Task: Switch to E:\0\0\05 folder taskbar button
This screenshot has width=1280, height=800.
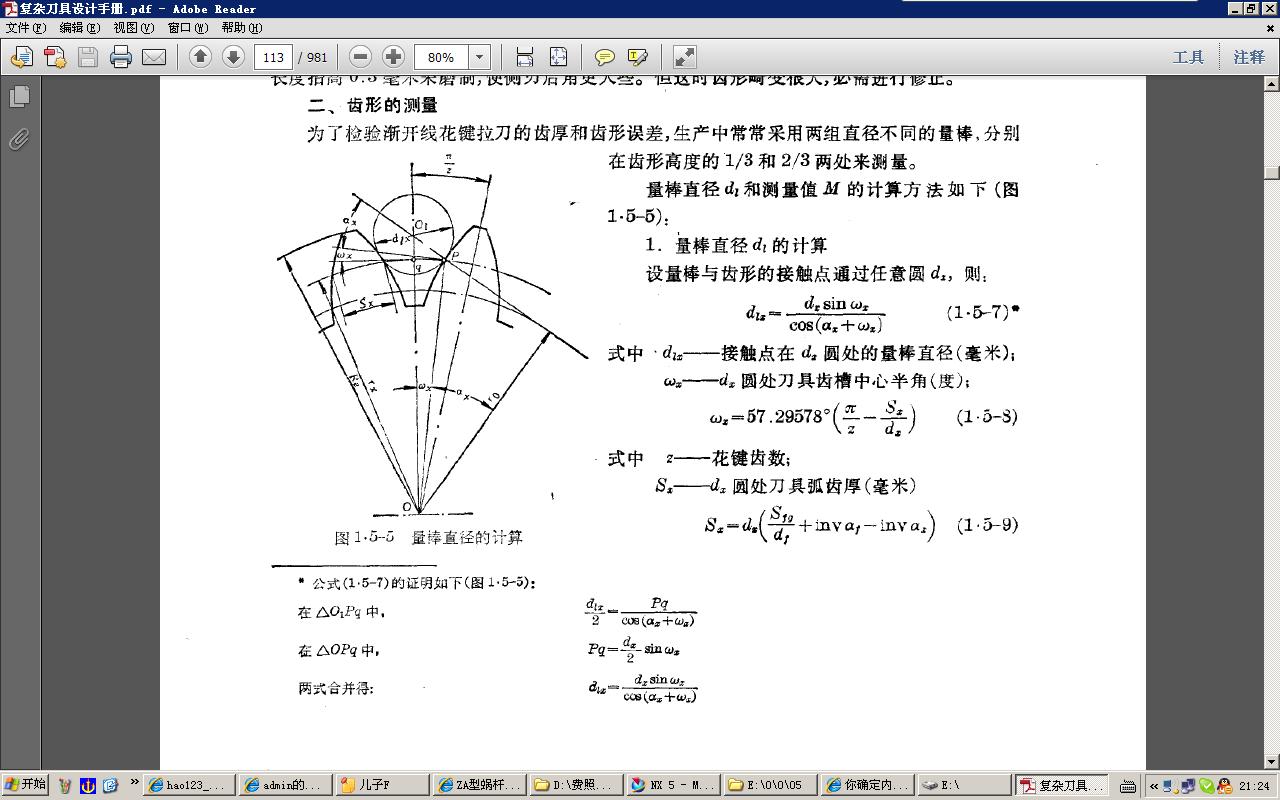Action: [x=769, y=786]
